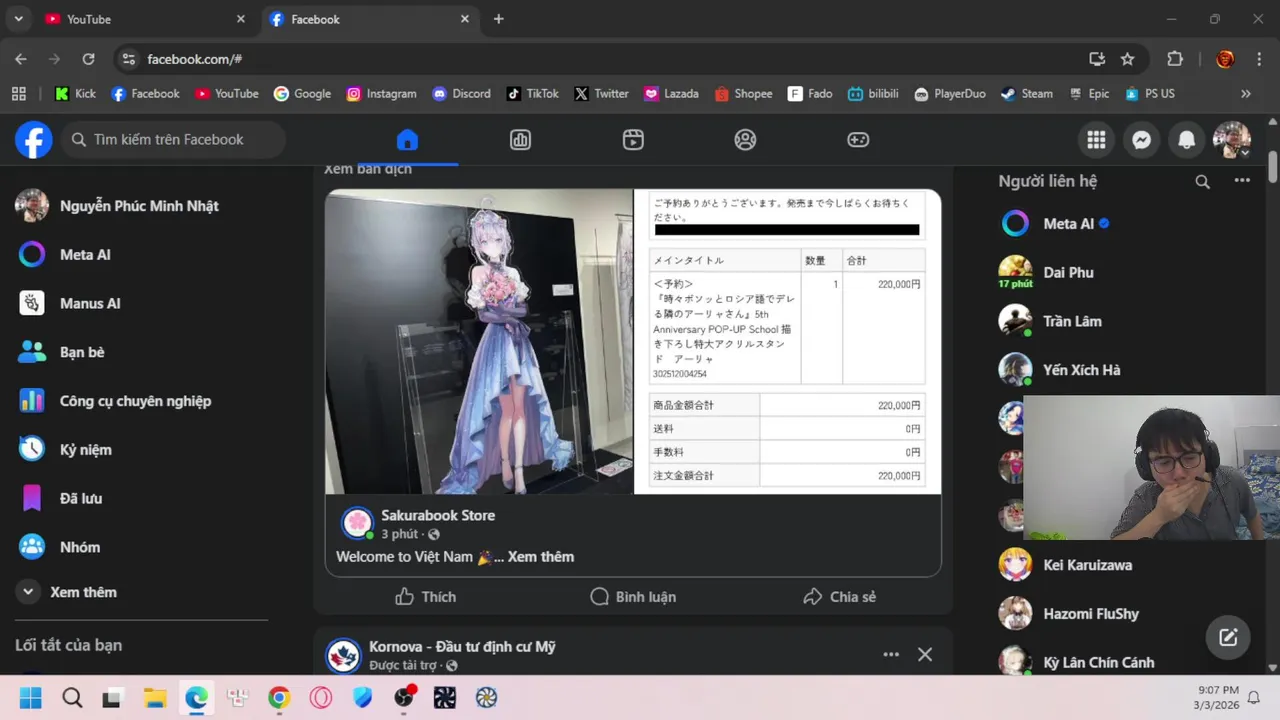This screenshot has height=720, width=1280.
Task: Open Shopee bookmark
Action: click(x=743, y=93)
